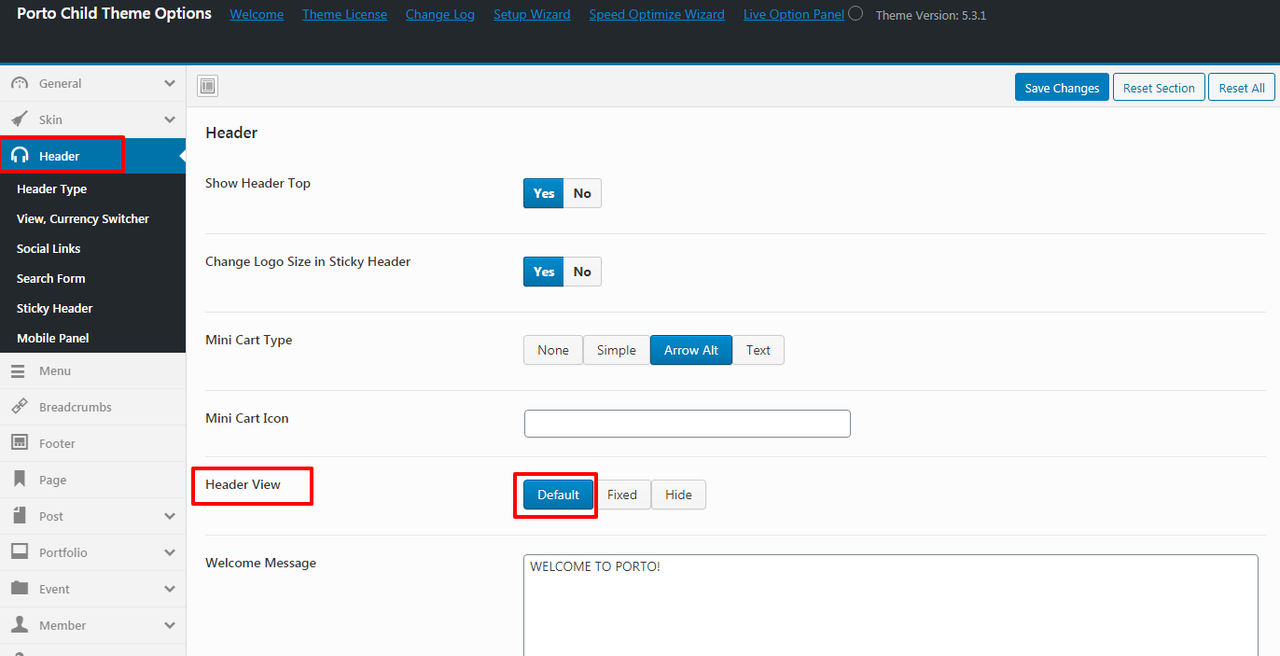
Task: Open the Change Log link
Action: click(440, 15)
